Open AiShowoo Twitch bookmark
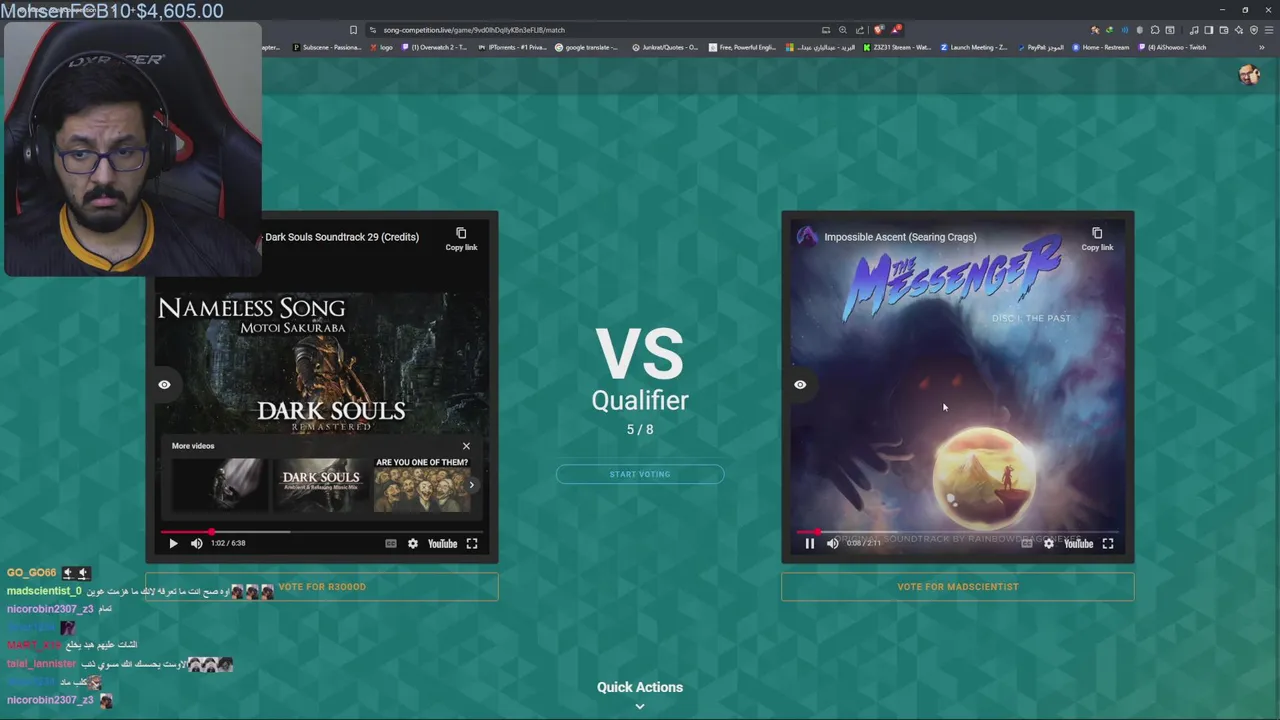Screen dimensions: 1280x720 click(1172, 47)
